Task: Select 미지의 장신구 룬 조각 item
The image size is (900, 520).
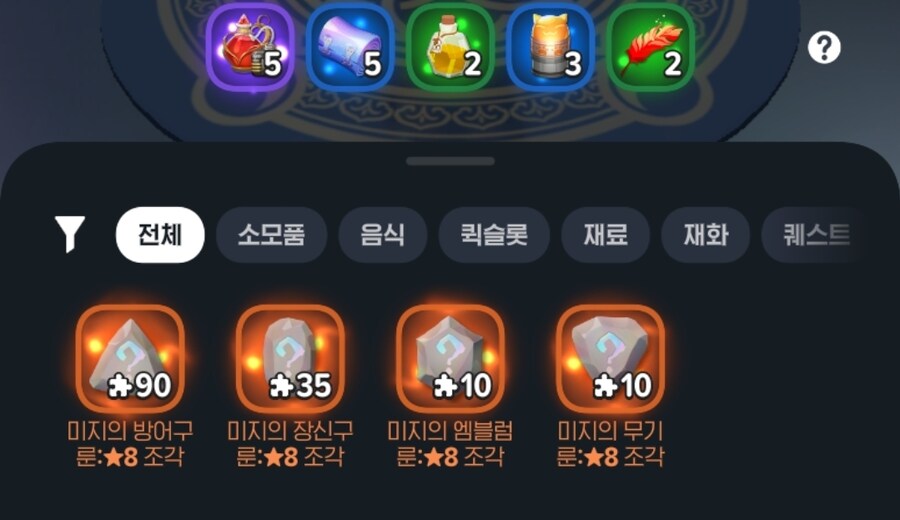Action: (290, 359)
